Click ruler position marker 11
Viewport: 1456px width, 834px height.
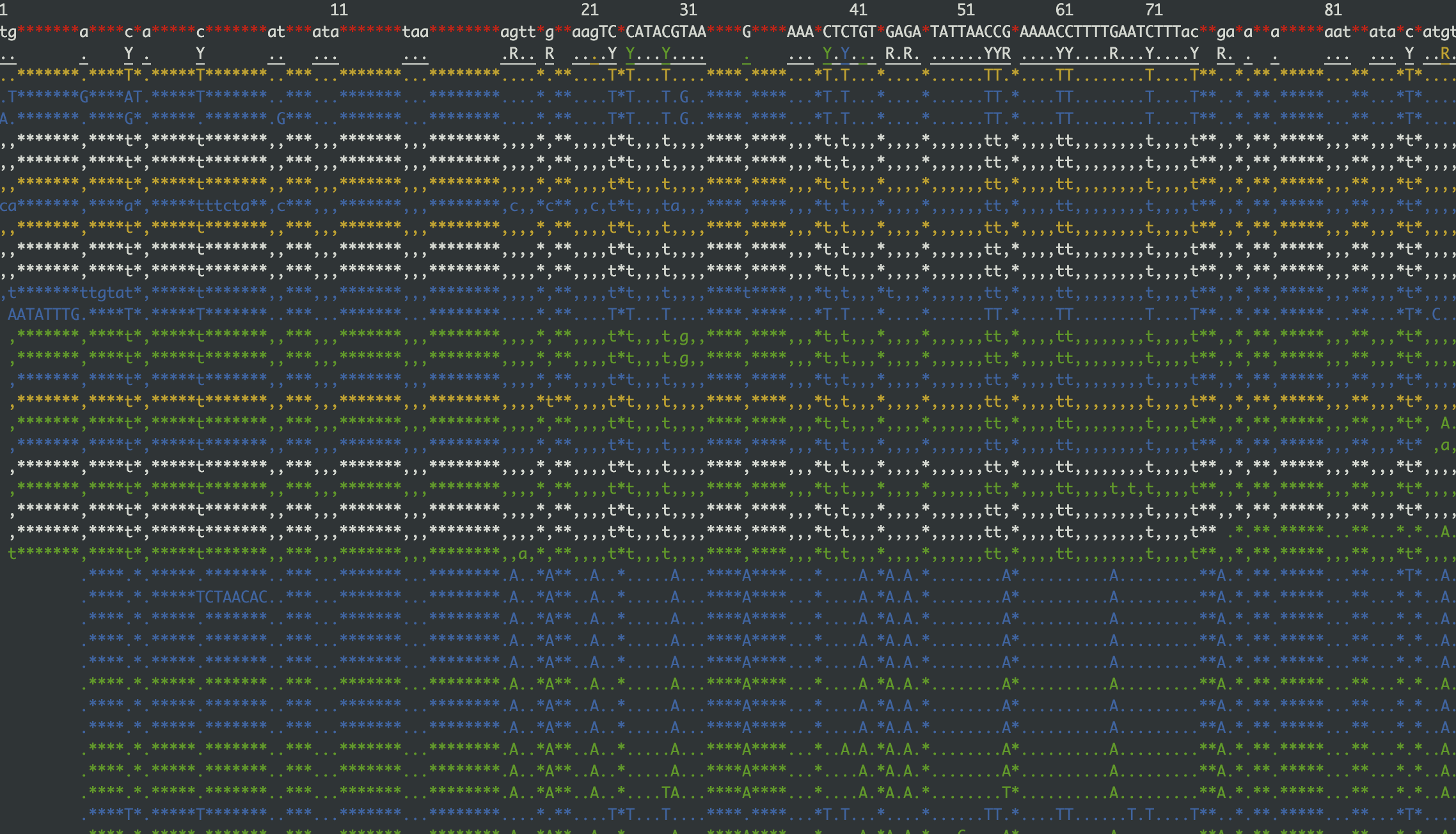coord(339,10)
